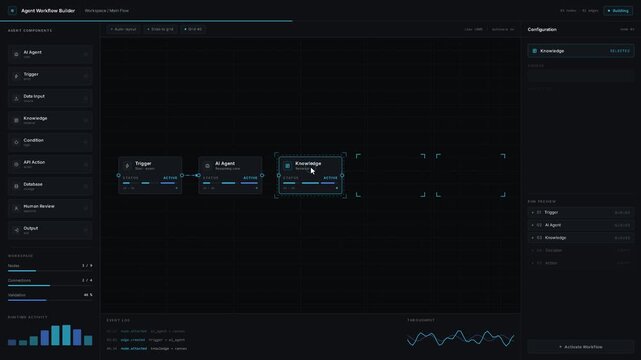Image resolution: width=641 pixels, height=360 pixels.
Task: Click the Knowledge node's icon on canvas
Action: [287, 166]
